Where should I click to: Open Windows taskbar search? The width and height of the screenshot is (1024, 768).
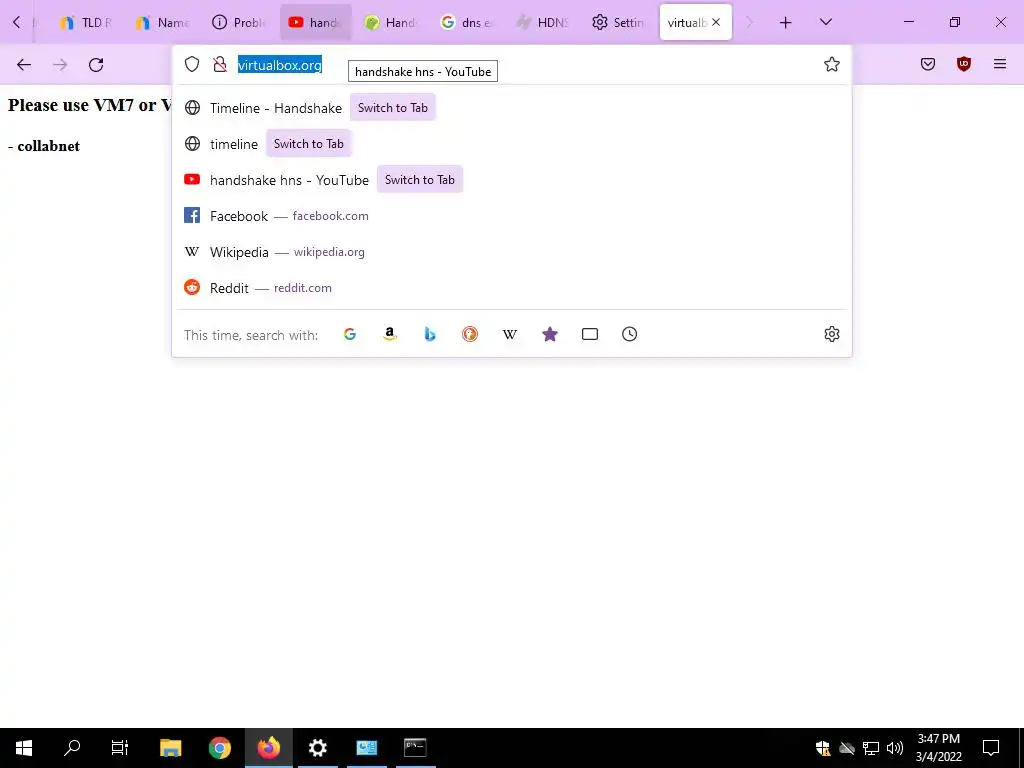(72, 748)
